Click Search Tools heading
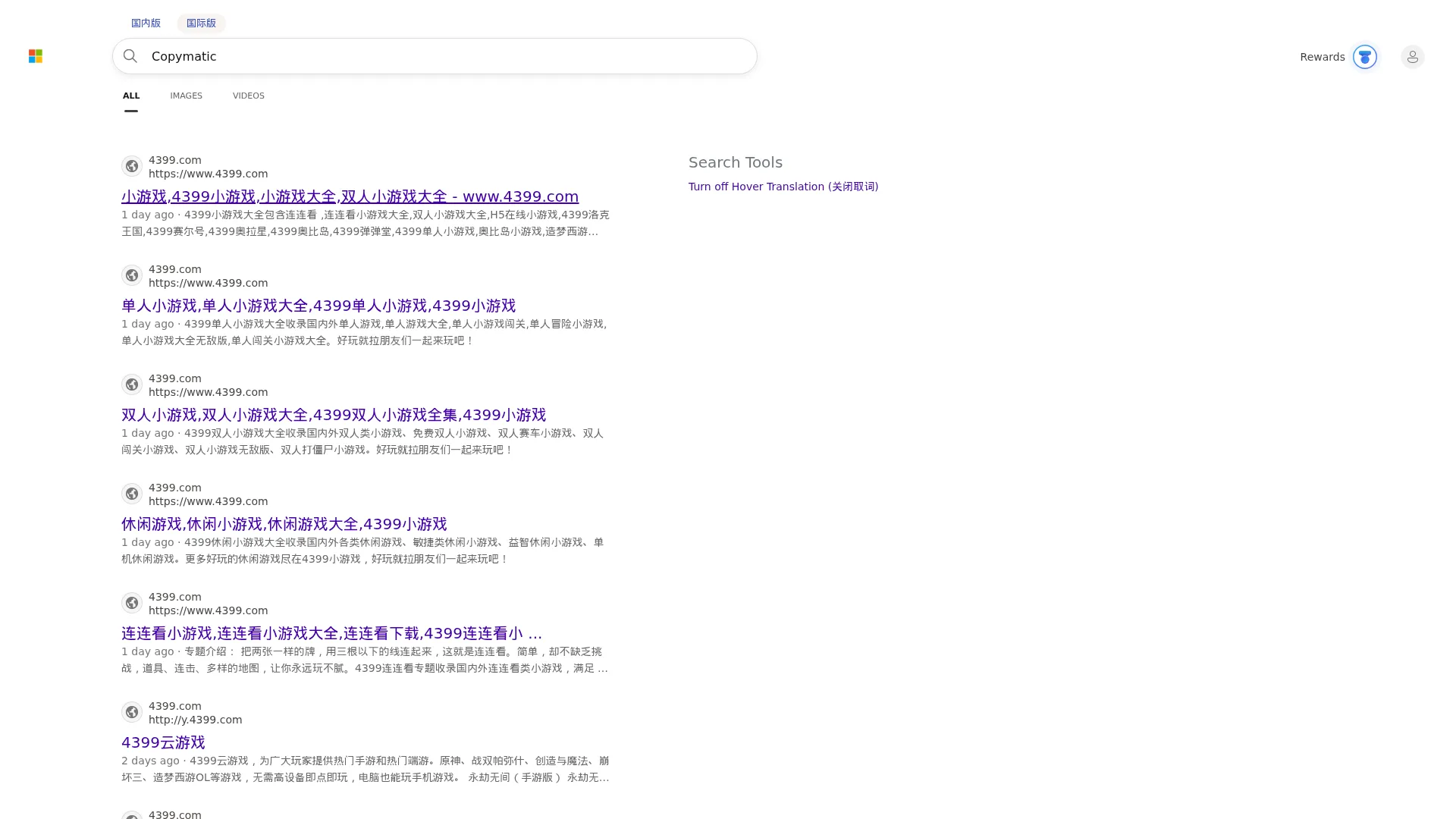1456x819 pixels. [x=736, y=162]
